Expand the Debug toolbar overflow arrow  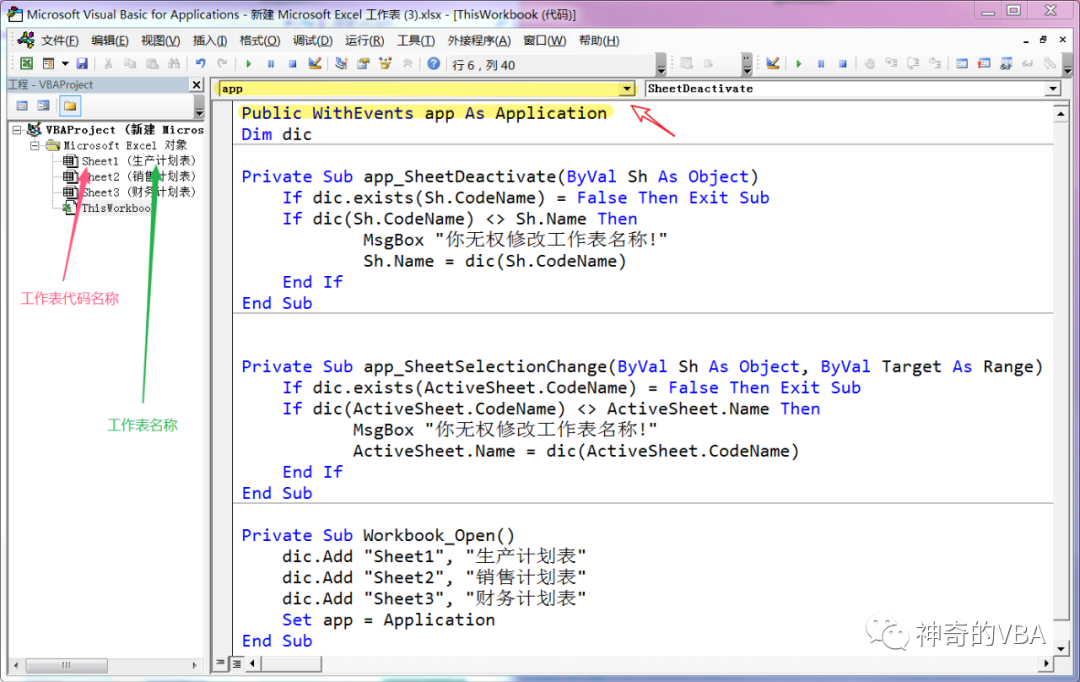[1067, 65]
